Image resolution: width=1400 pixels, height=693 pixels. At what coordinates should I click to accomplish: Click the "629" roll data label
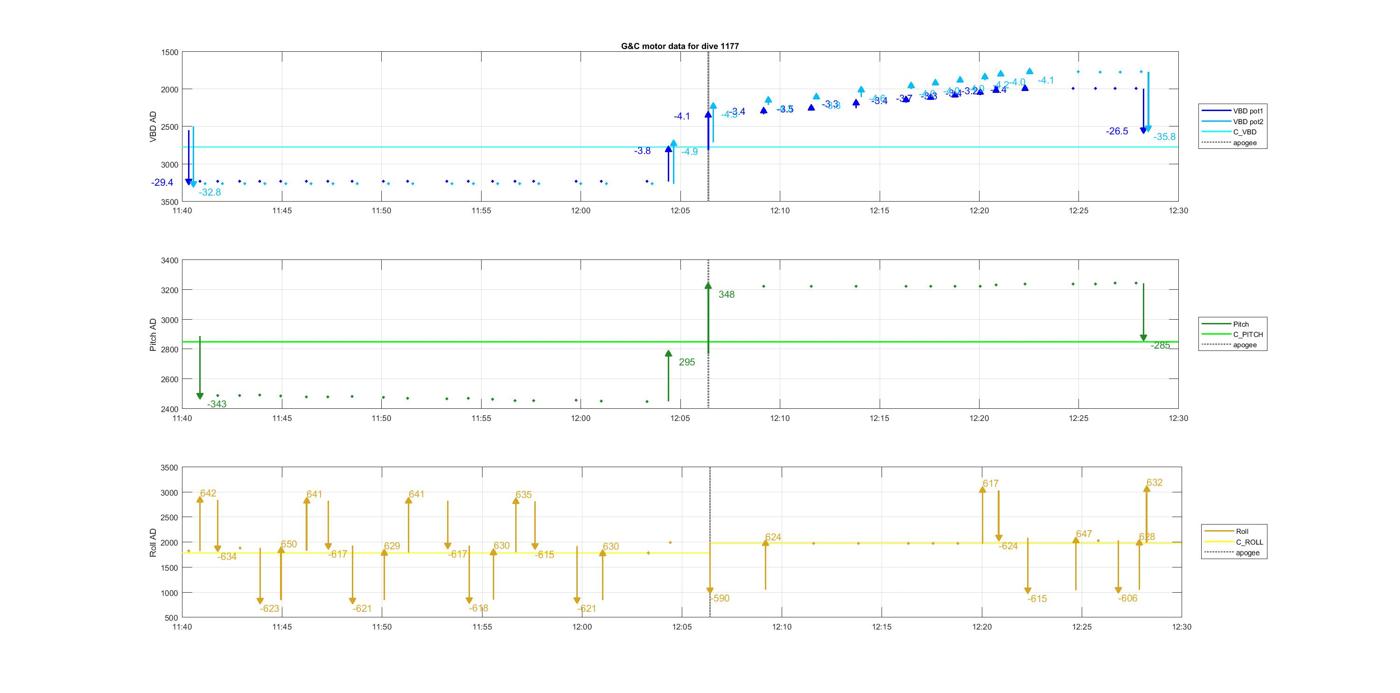pyautogui.click(x=392, y=546)
